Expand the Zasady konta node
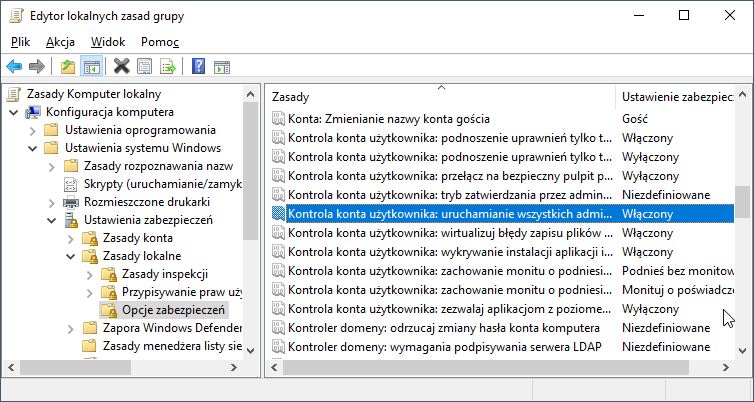This screenshot has height=402, width=754. tap(71, 239)
